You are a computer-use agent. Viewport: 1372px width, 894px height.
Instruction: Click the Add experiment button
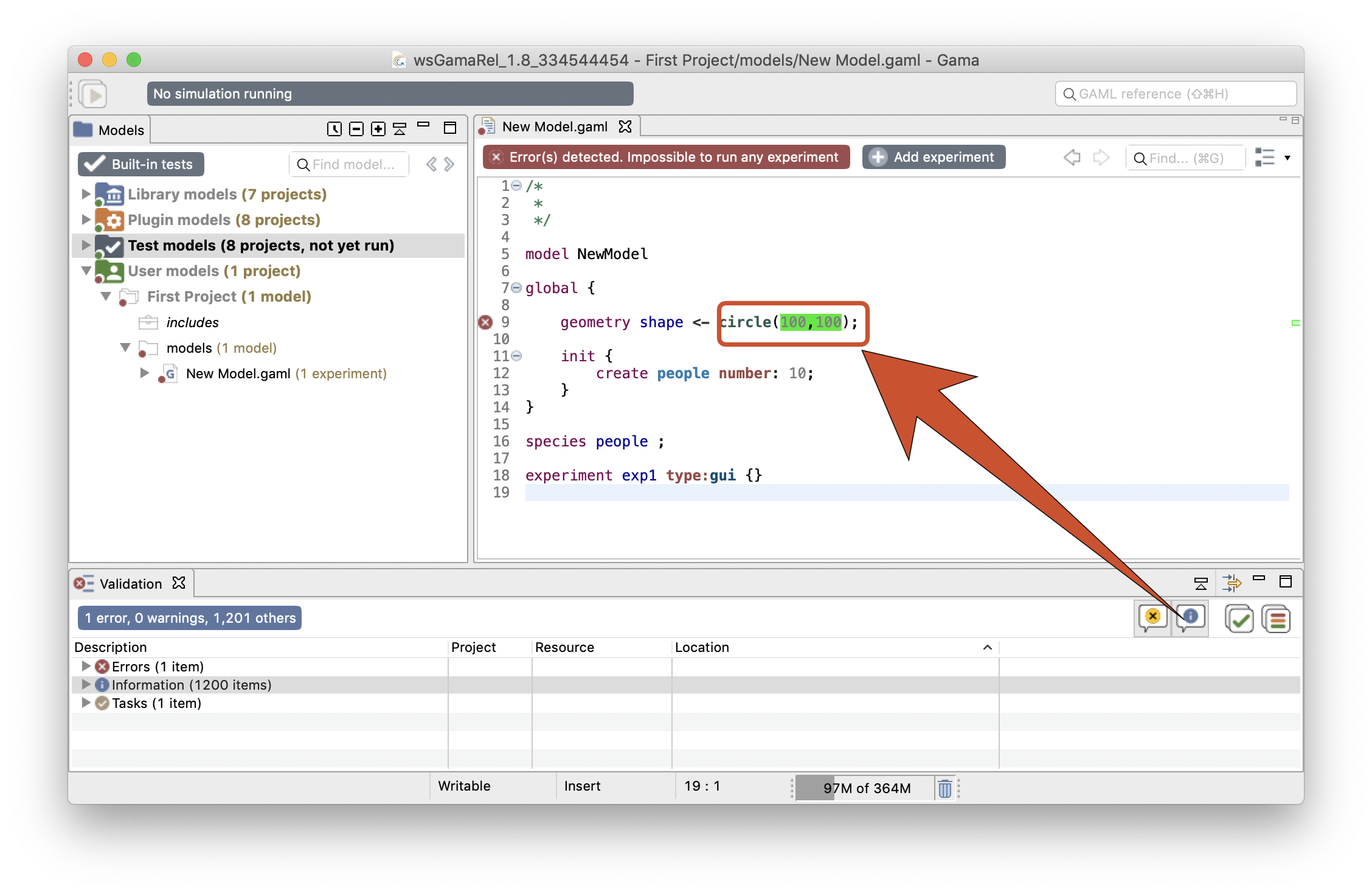pyautogui.click(x=934, y=157)
